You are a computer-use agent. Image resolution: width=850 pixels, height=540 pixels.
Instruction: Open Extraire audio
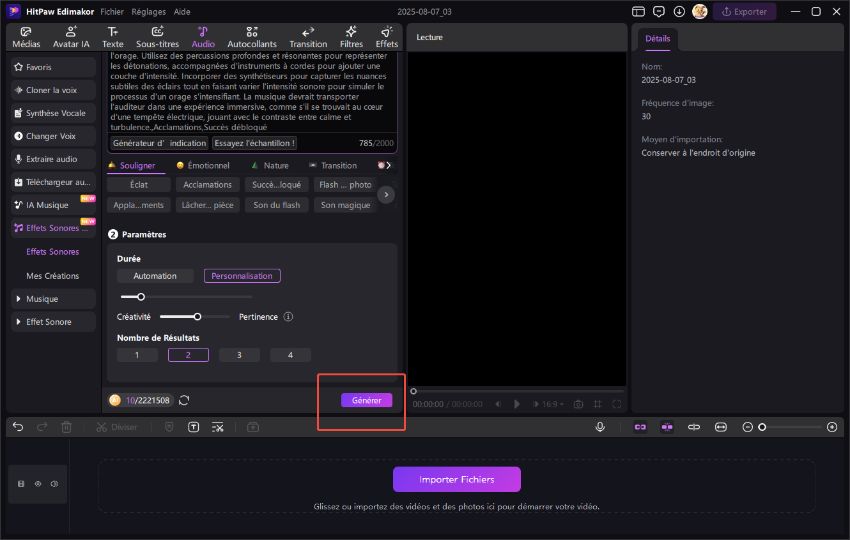click(x=53, y=159)
